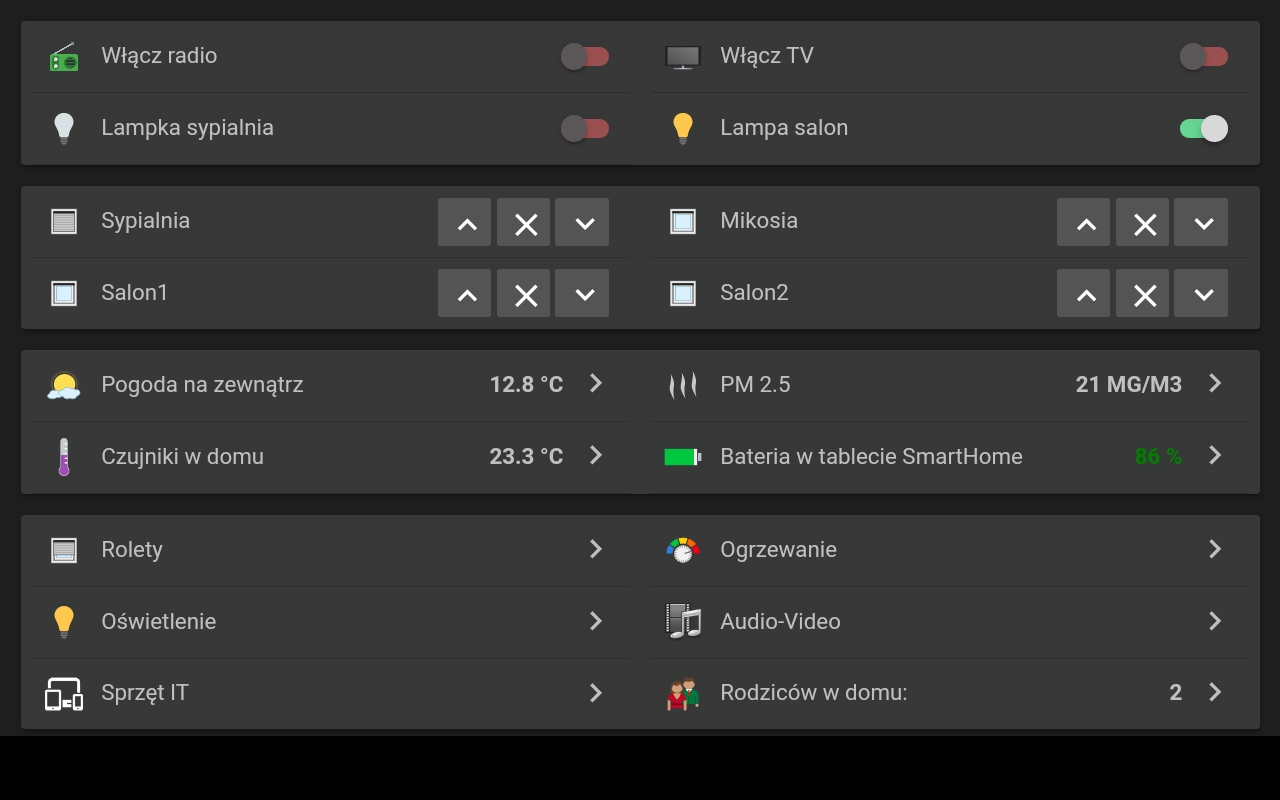Enable the Lampka sypialnia switch
Screen dimensions: 1280x800
point(585,128)
